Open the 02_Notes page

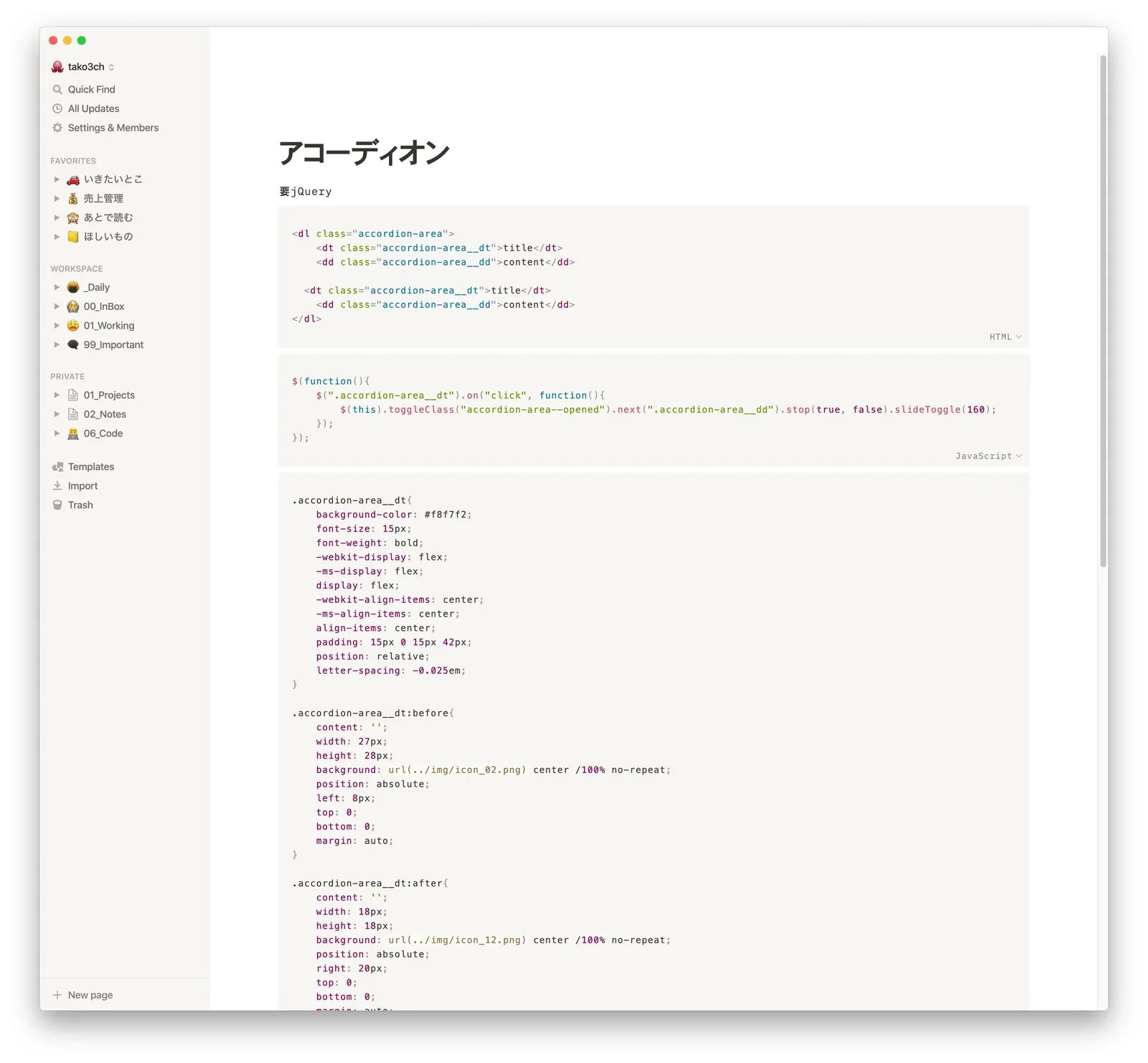click(x=105, y=413)
